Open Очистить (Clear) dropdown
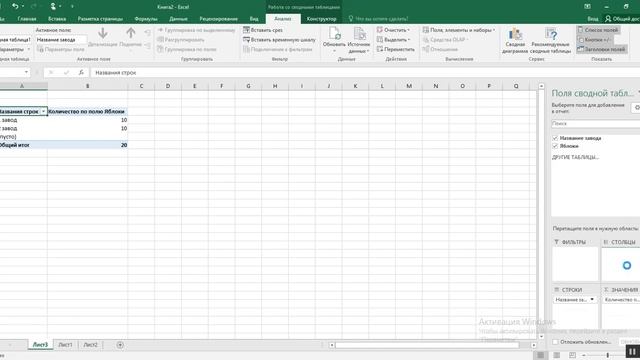Viewport: 640px width, 360px height. (x=393, y=30)
